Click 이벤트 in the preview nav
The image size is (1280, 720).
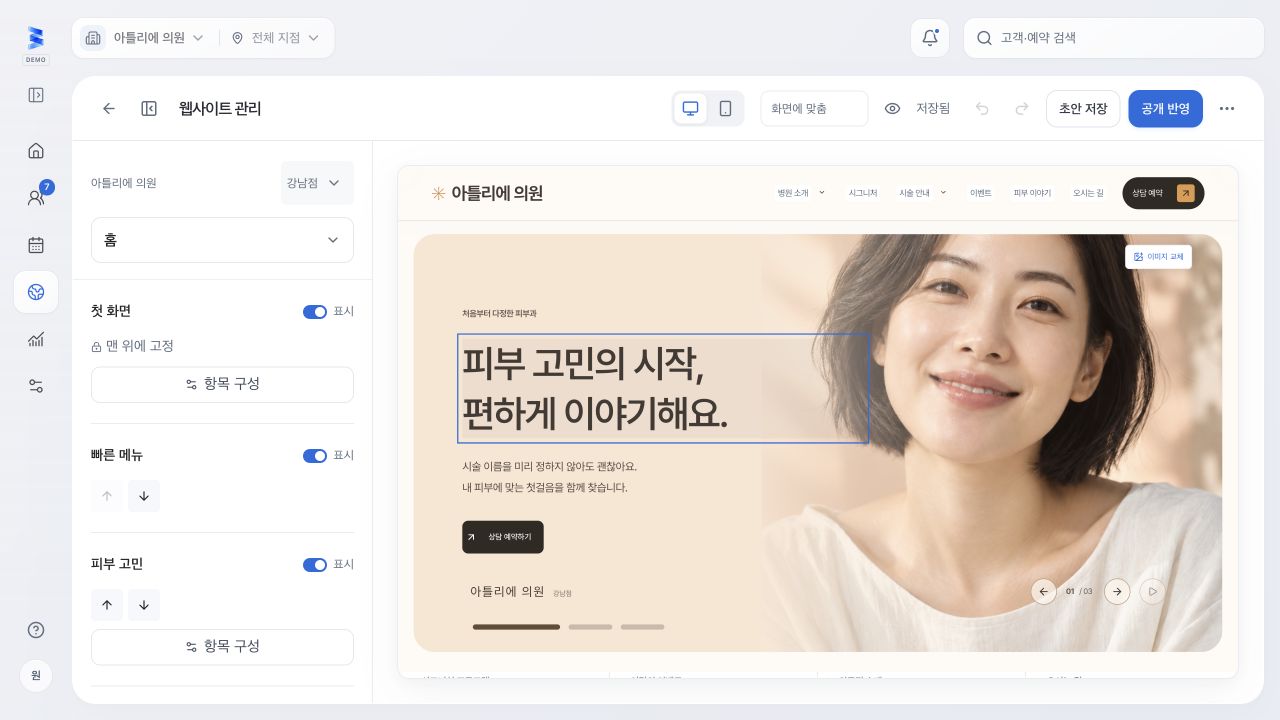[980, 193]
